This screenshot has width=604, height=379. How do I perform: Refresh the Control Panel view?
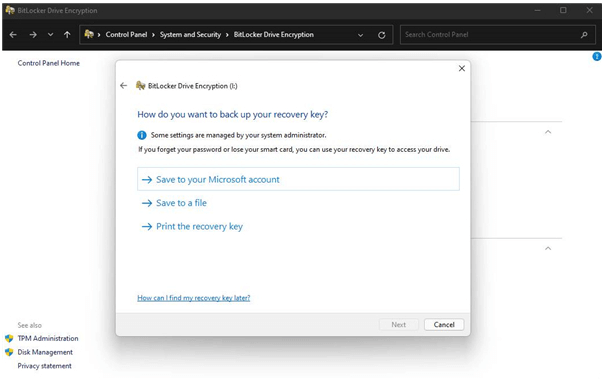point(381,35)
